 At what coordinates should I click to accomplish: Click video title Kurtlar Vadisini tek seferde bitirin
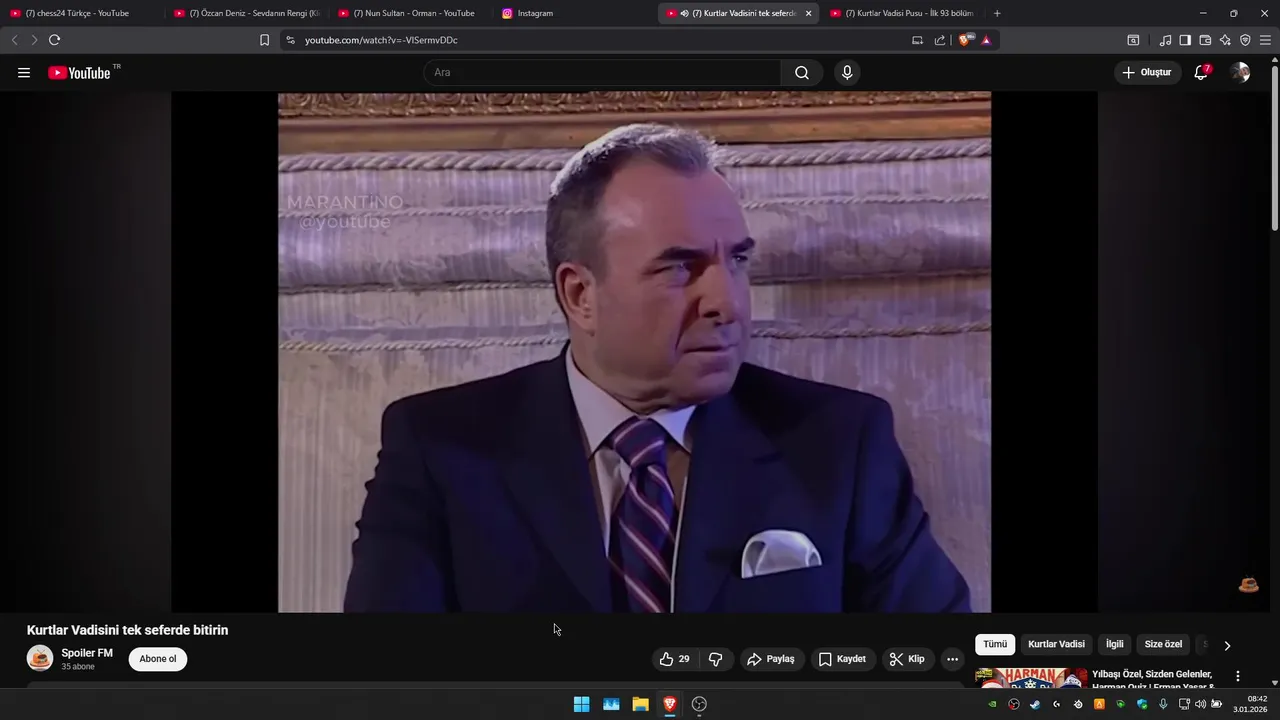(x=127, y=630)
